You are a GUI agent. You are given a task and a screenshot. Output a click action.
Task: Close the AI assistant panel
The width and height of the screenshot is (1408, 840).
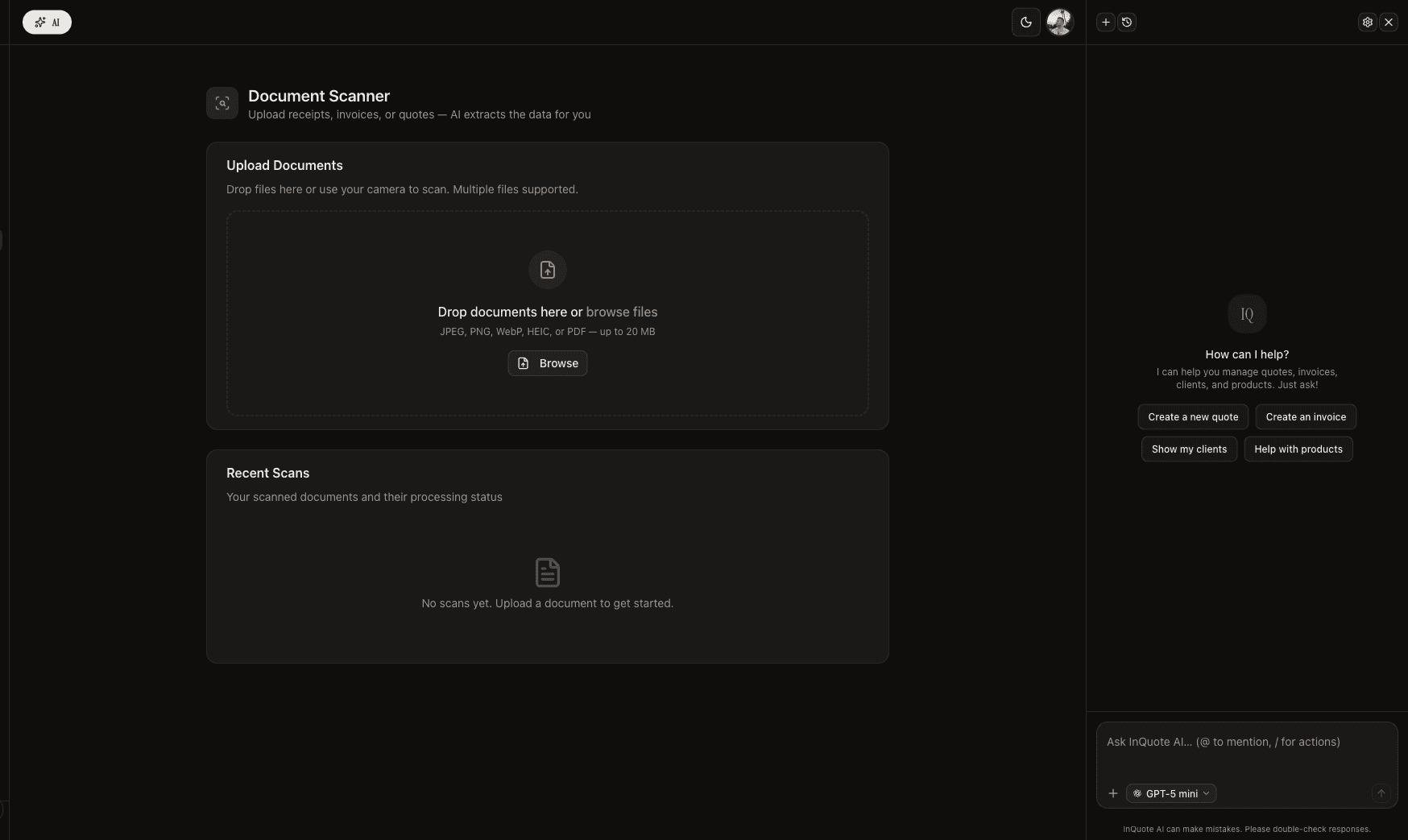tap(1389, 23)
